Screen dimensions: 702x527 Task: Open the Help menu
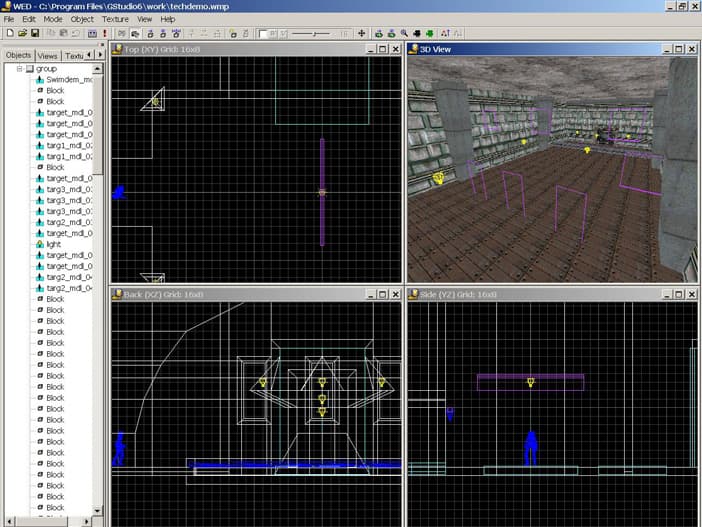(167, 19)
